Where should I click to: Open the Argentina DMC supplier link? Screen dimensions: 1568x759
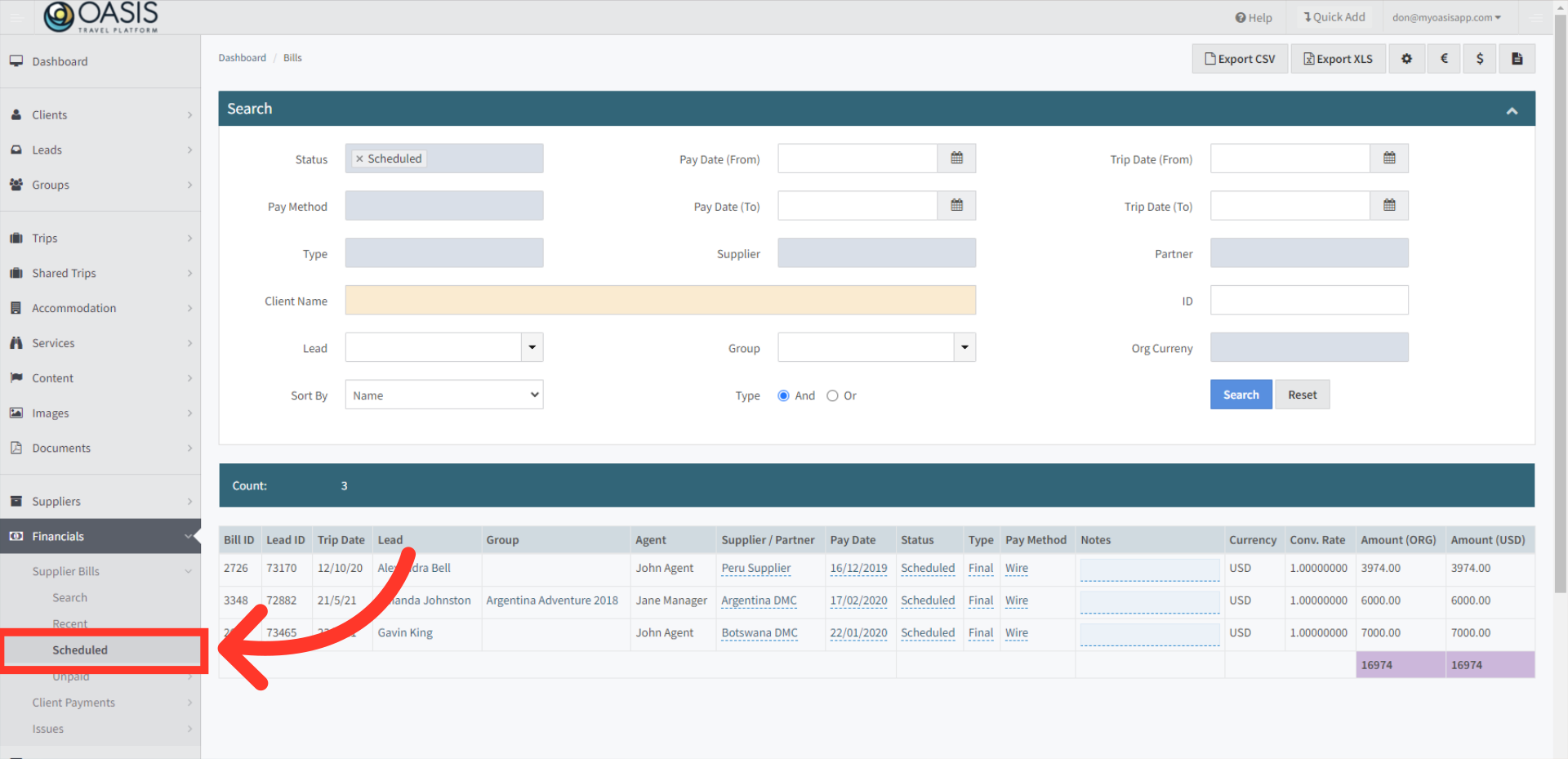coord(758,600)
